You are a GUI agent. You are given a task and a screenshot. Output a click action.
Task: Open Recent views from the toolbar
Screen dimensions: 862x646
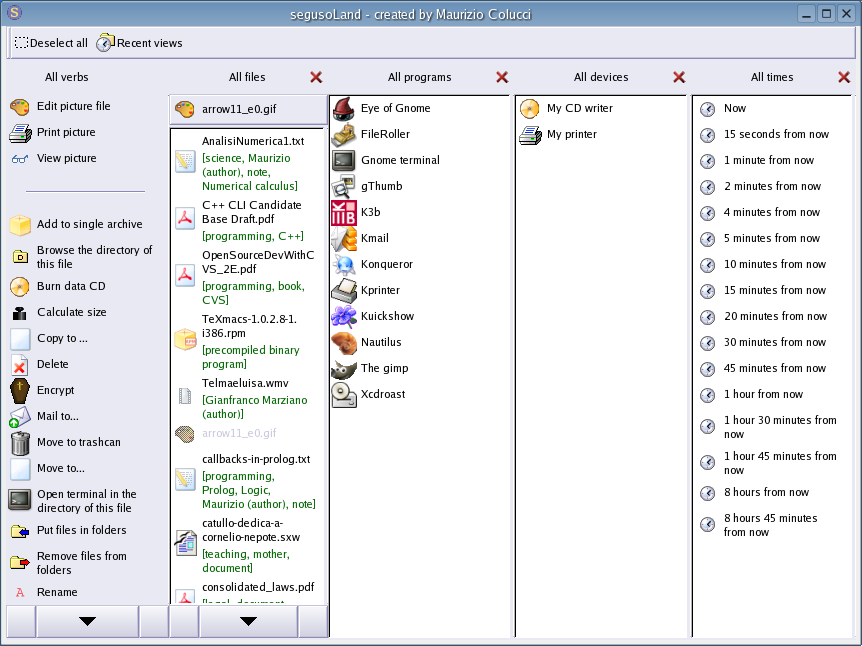(x=139, y=43)
